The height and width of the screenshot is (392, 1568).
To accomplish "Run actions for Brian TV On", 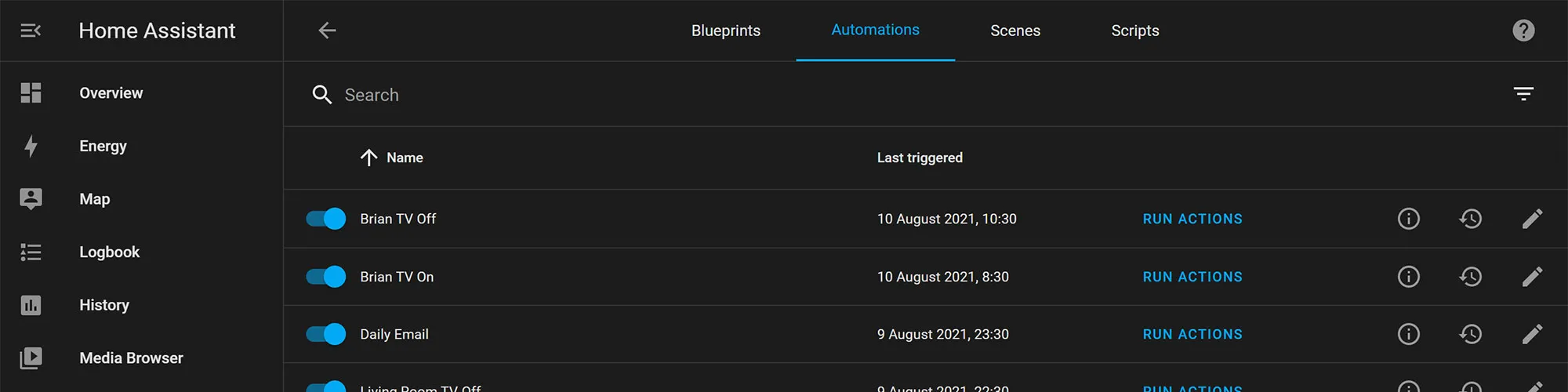I will (x=1192, y=277).
